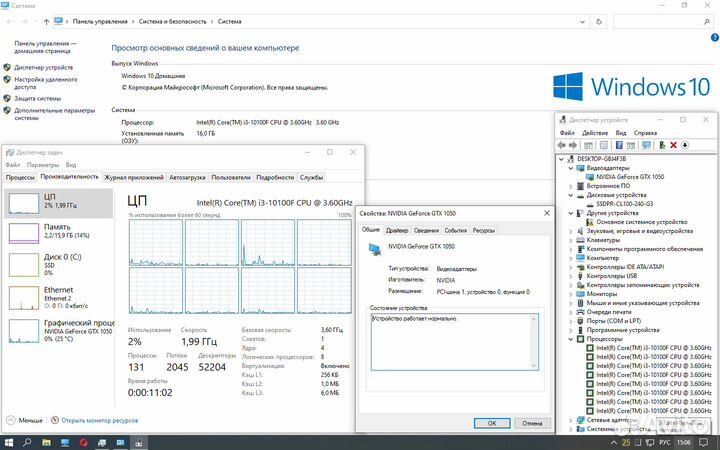Open the События tab in properties dialog
This screenshot has width=720, height=450.
pos(456,231)
